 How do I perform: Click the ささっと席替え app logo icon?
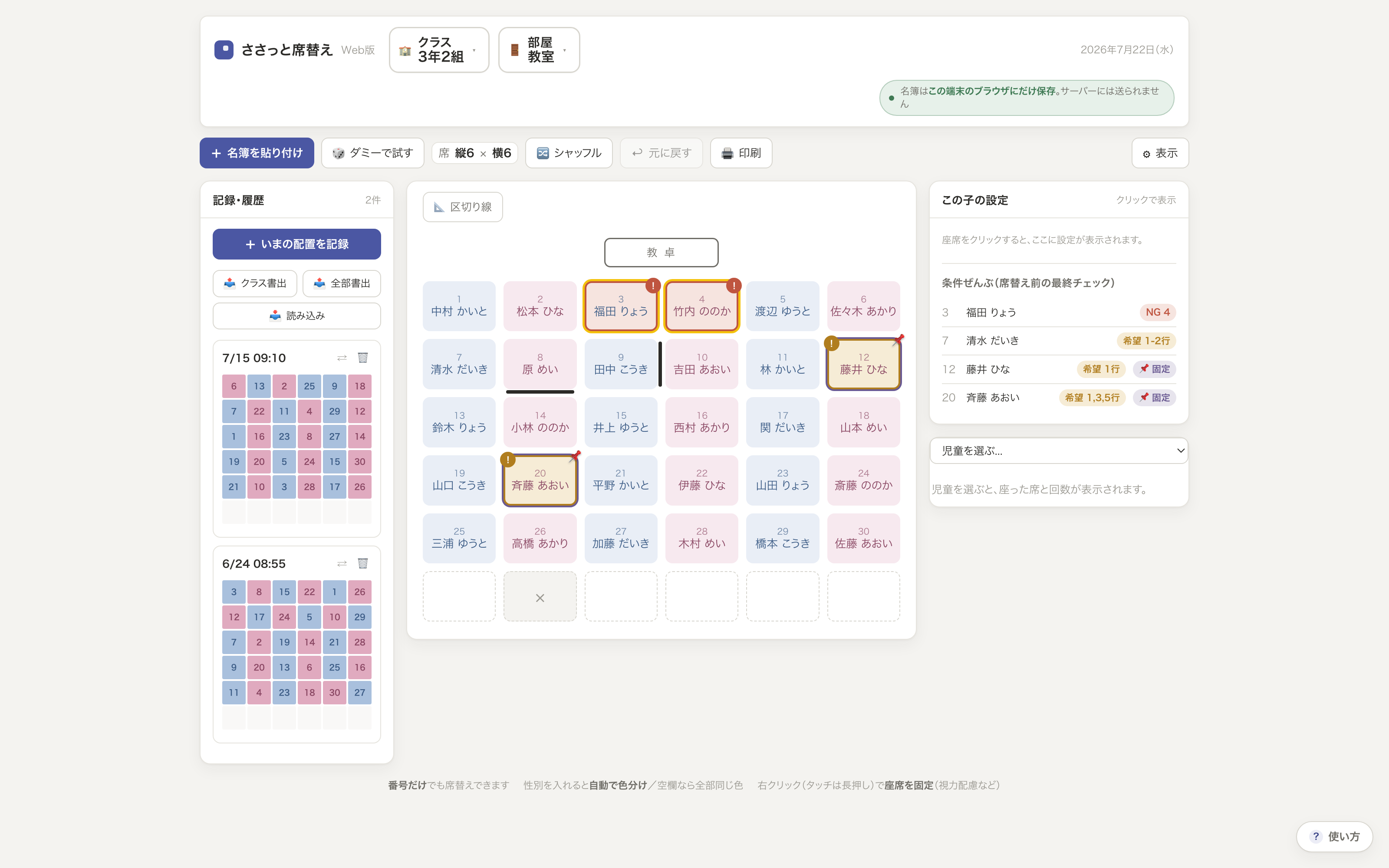pyautogui.click(x=224, y=50)
